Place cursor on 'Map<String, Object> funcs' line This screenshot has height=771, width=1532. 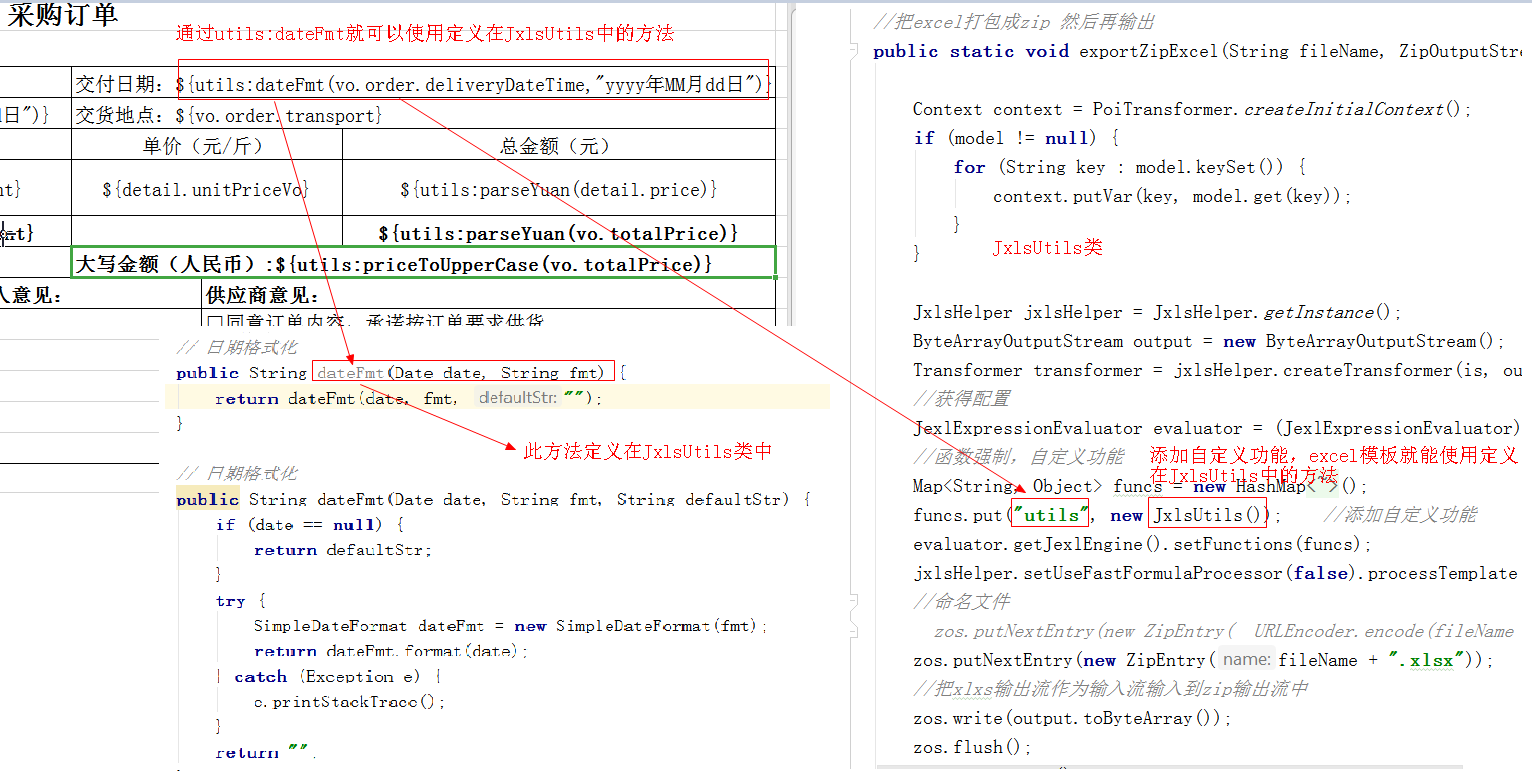[1139, 486]
